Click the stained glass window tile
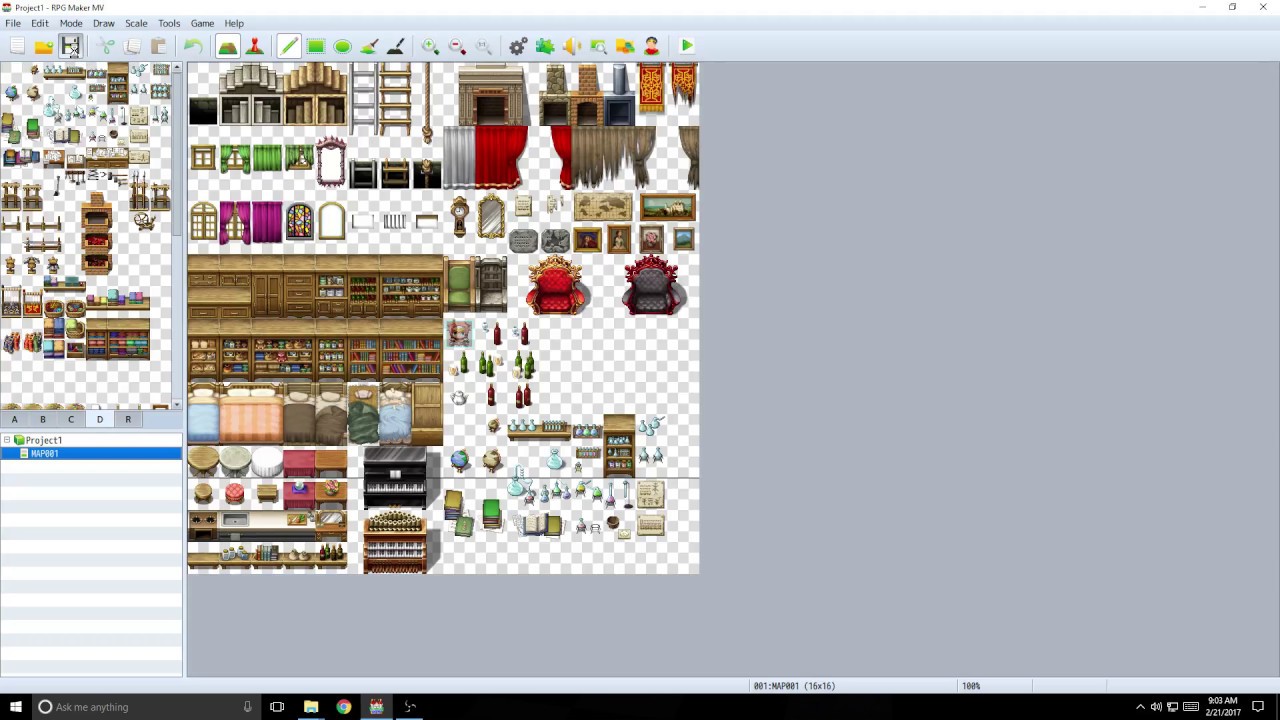1280x720 pixels. tap(299, 221)
